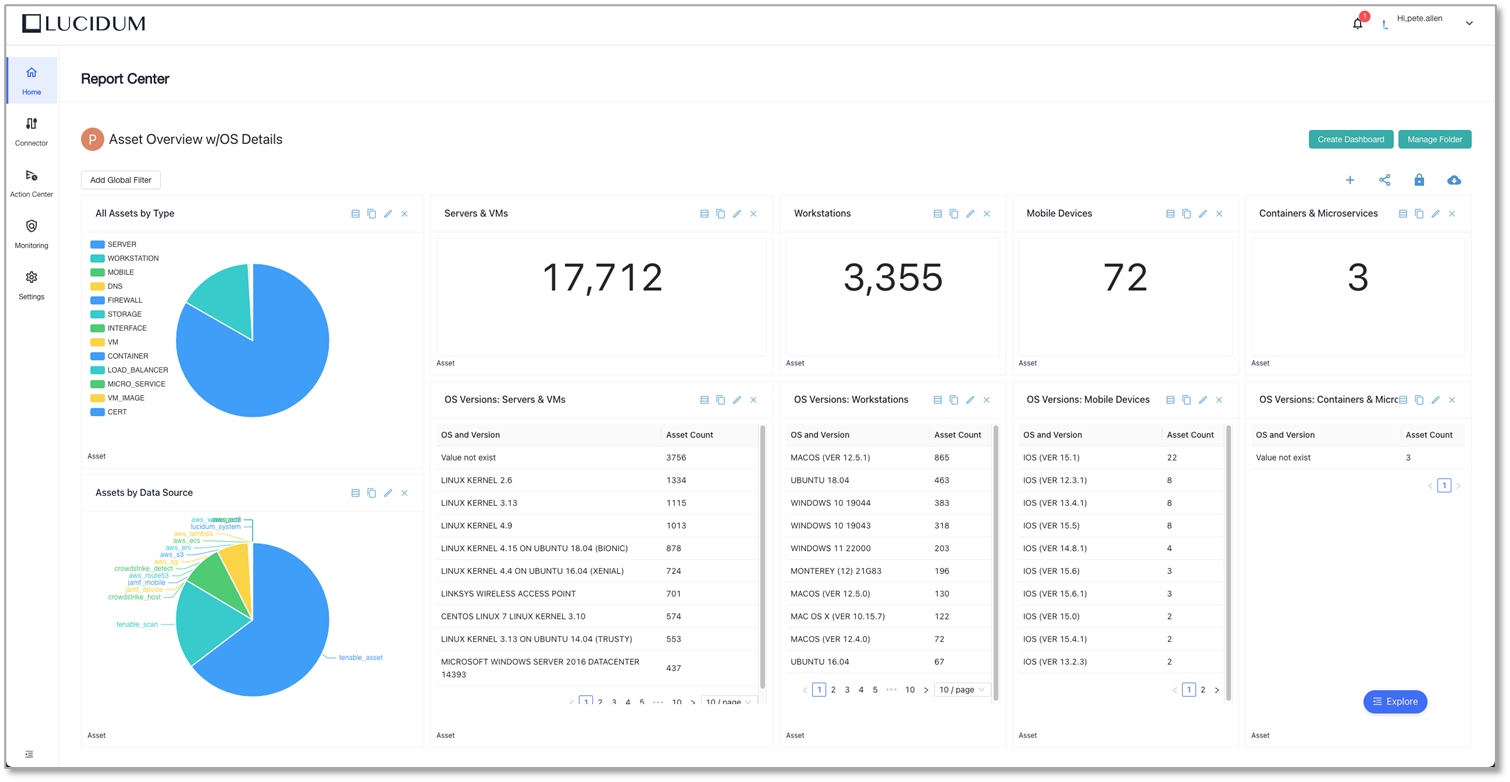The image size is (1510, 782).
Task: Open Workstations table 10 / page selector
Action: pos(961,690)
